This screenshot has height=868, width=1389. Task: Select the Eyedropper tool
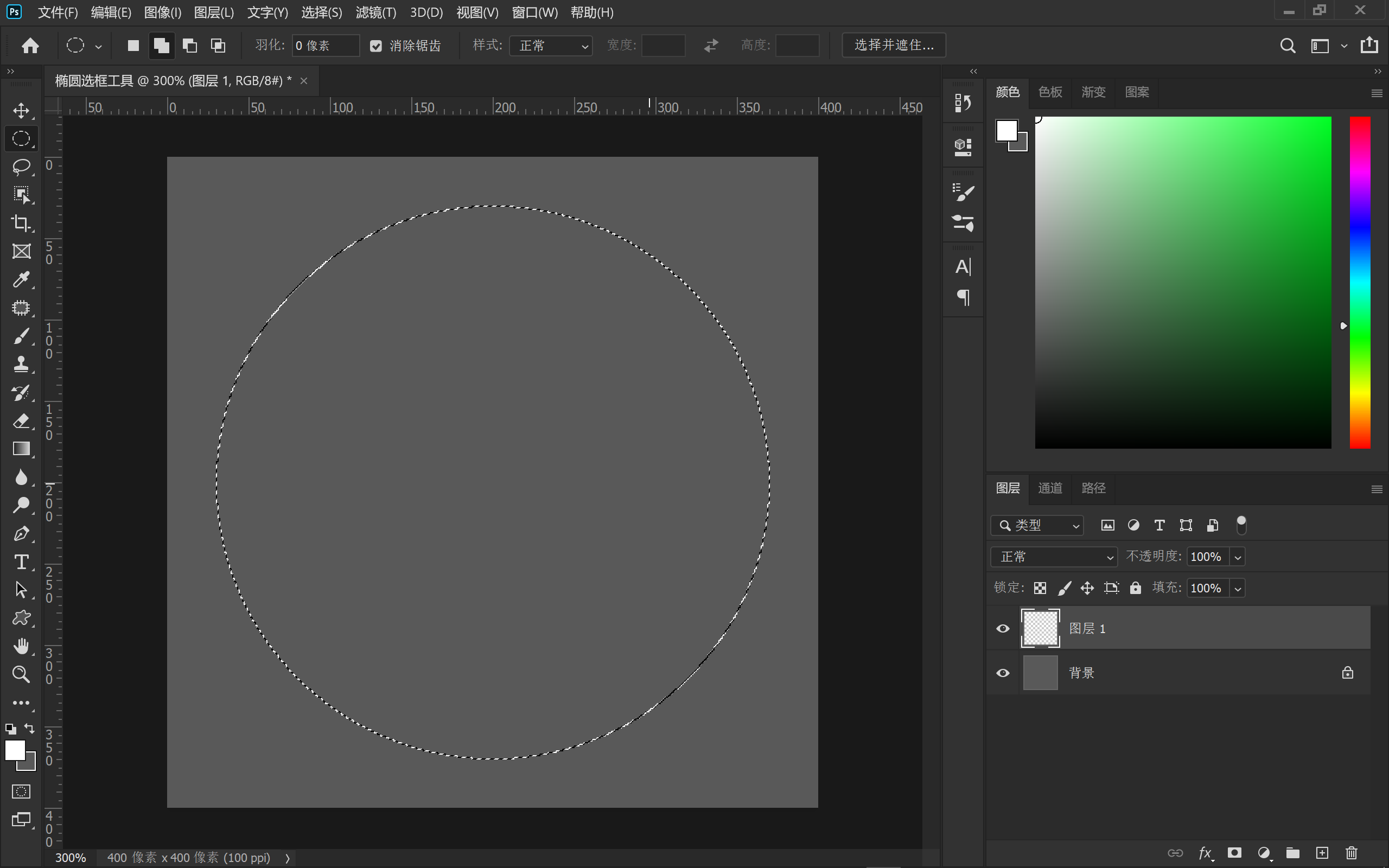[21, 279]
